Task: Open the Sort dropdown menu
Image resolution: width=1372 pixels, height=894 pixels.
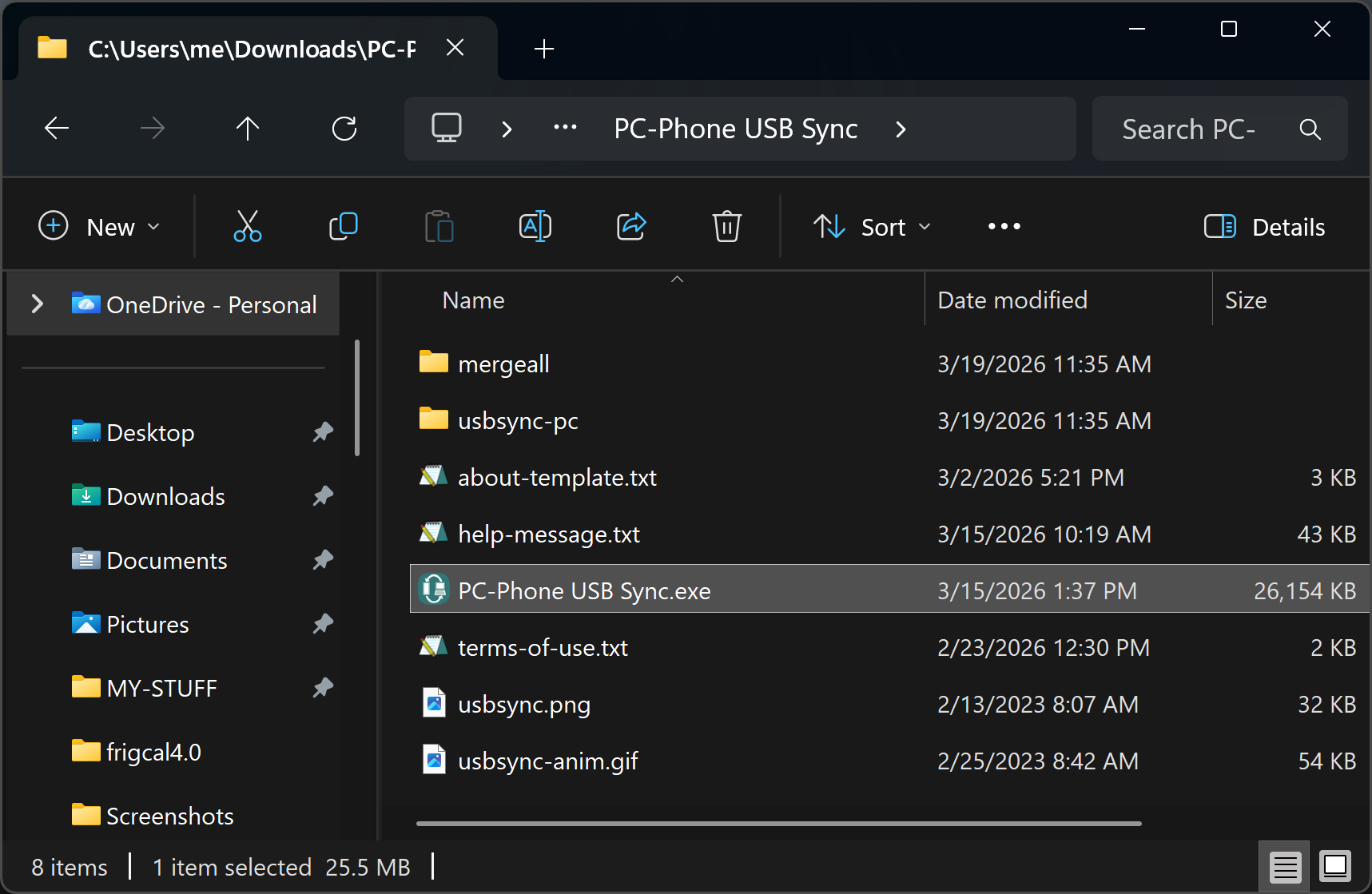Action: pos(873,227)
